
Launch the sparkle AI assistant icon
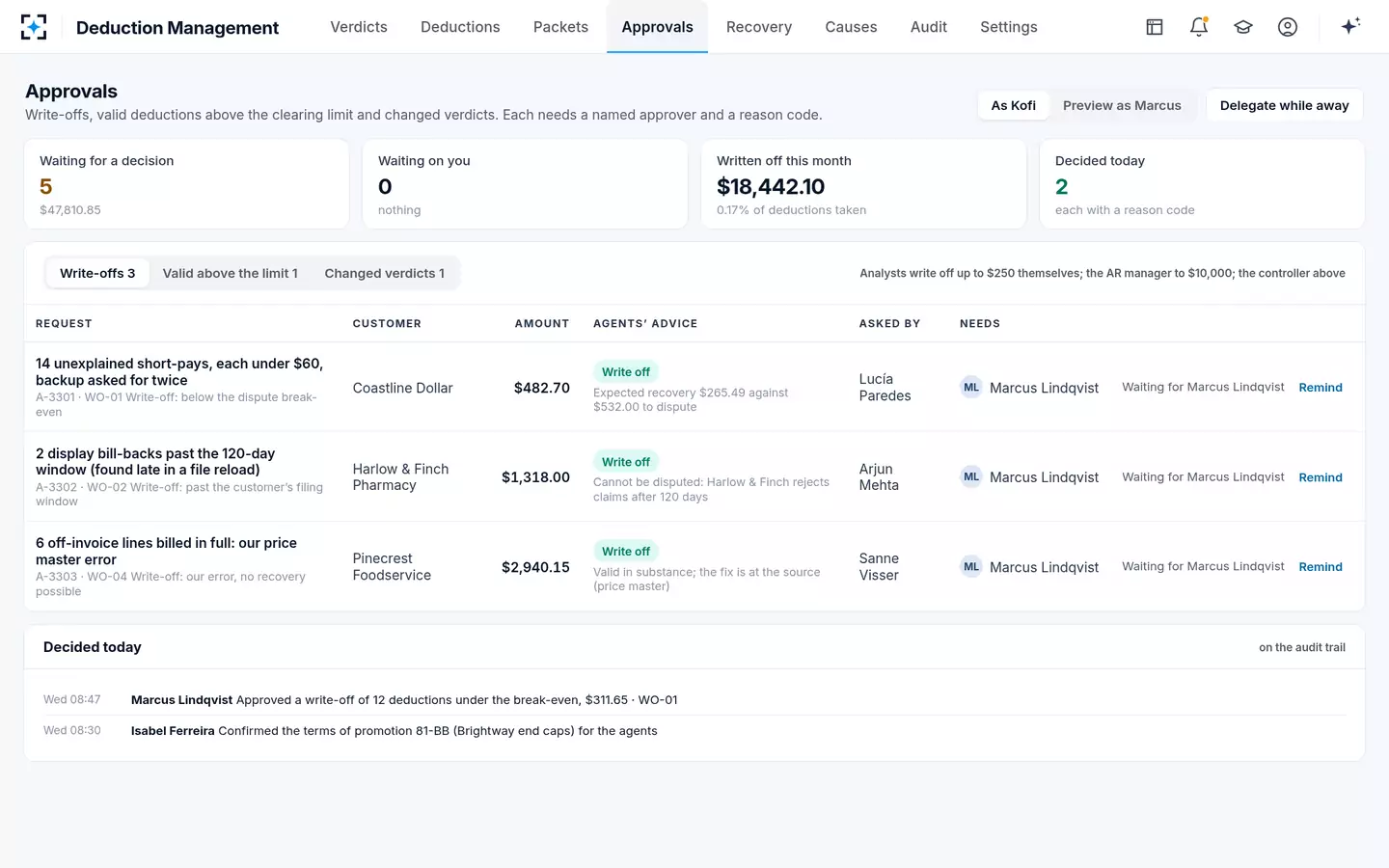tap(1350, 26)
